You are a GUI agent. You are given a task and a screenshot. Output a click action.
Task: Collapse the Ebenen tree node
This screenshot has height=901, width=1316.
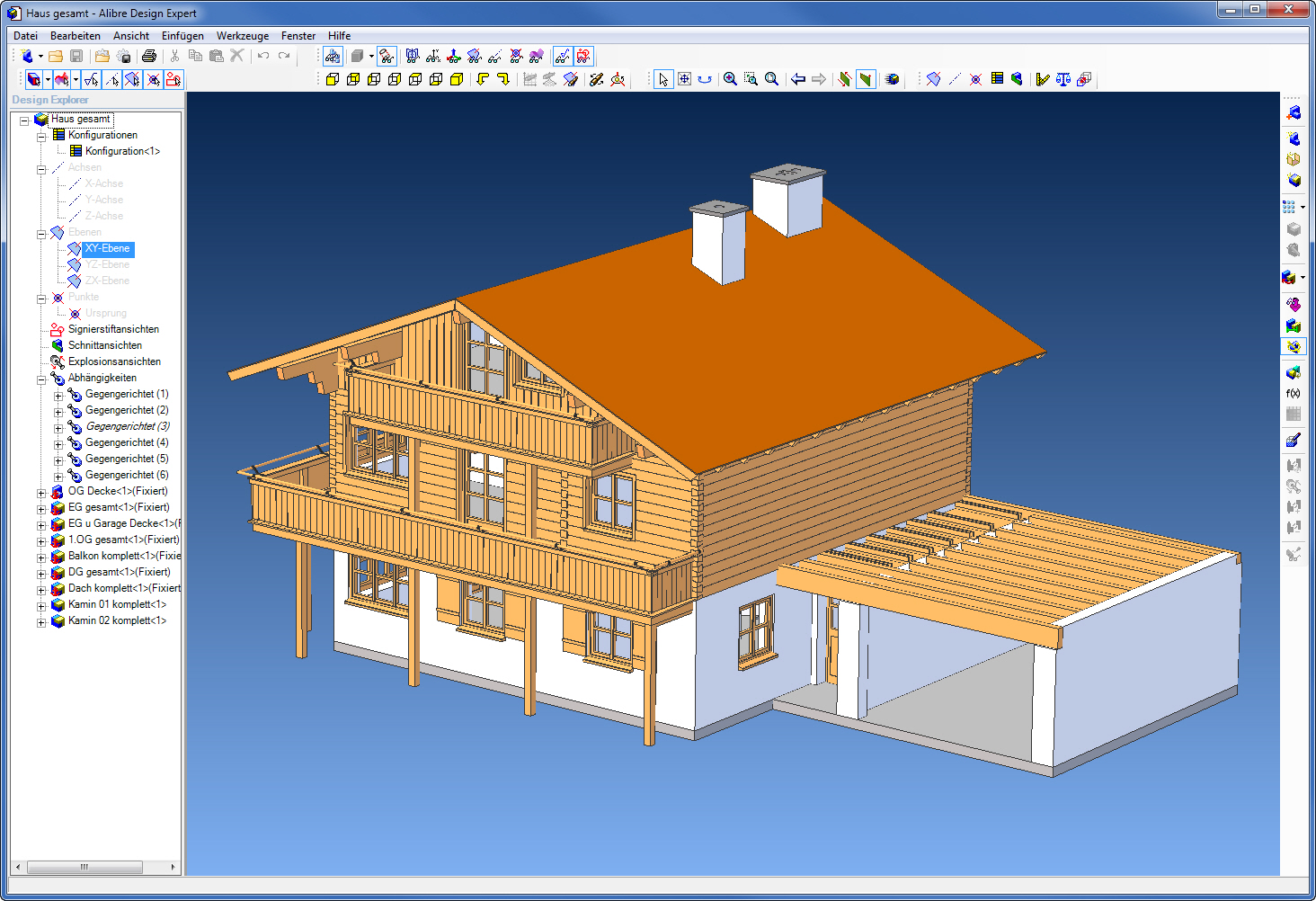point(41,234)
